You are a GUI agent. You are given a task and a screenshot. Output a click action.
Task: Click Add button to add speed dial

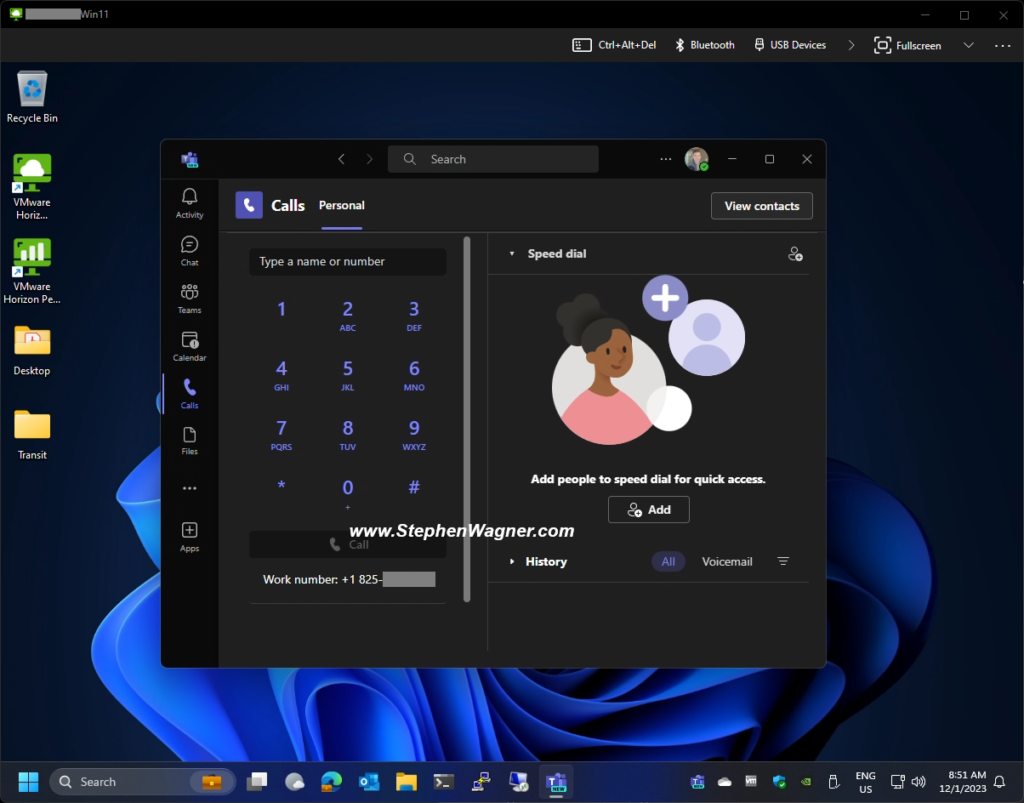click(x=648, y=509)
